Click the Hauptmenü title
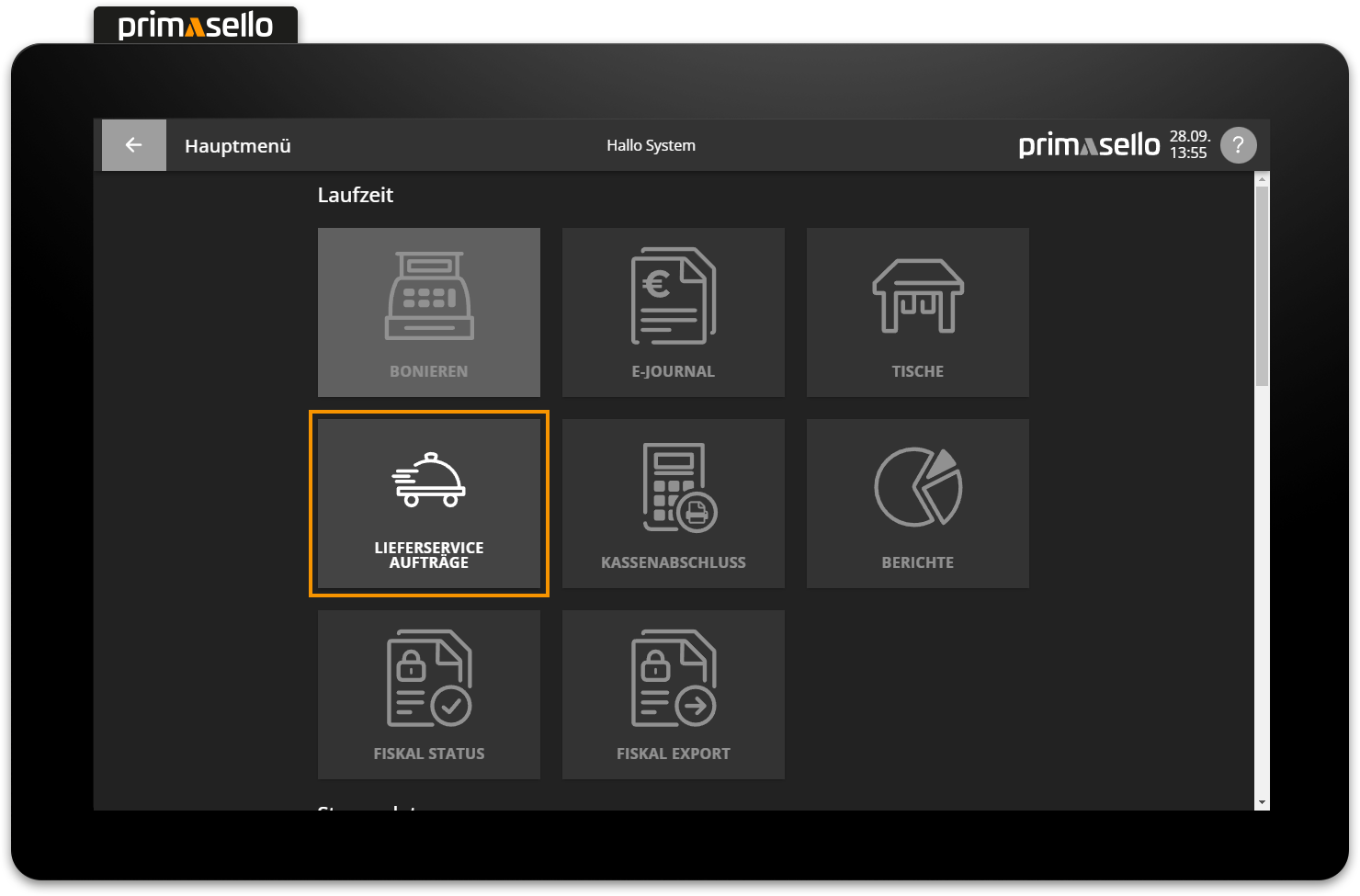The width and height of the screenshot is (1360, 896). point(237,146)
